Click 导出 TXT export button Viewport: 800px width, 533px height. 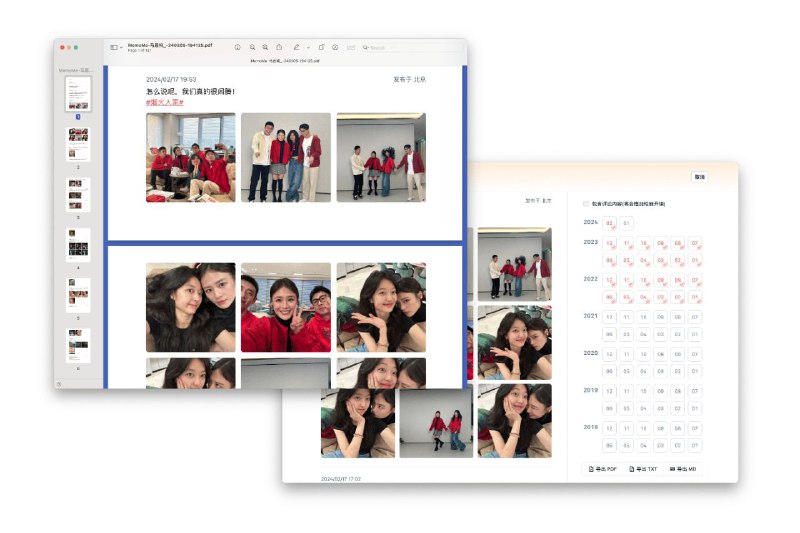643,469
